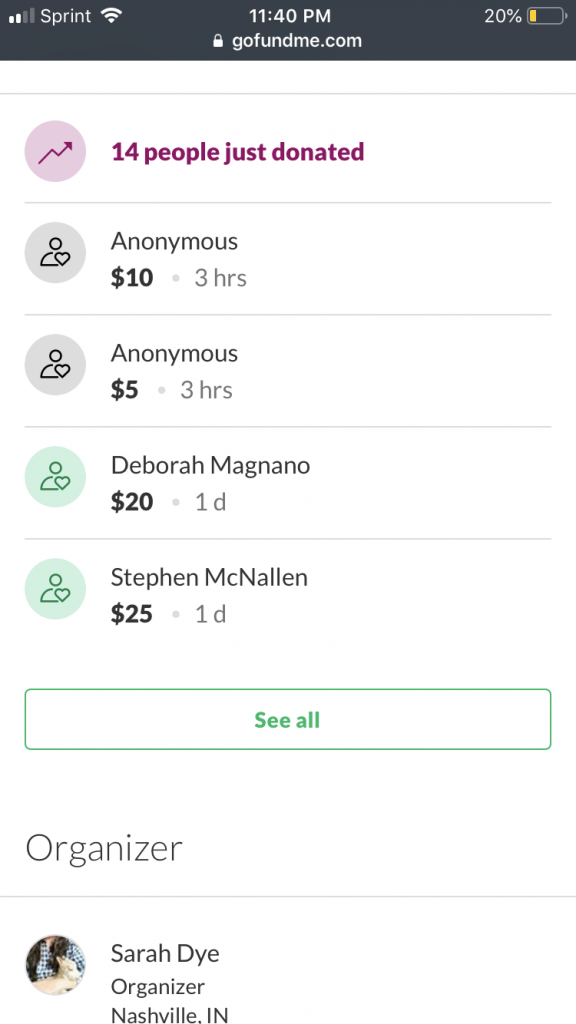Tap the Wi-Fi status icon

[x=112, y=16]
